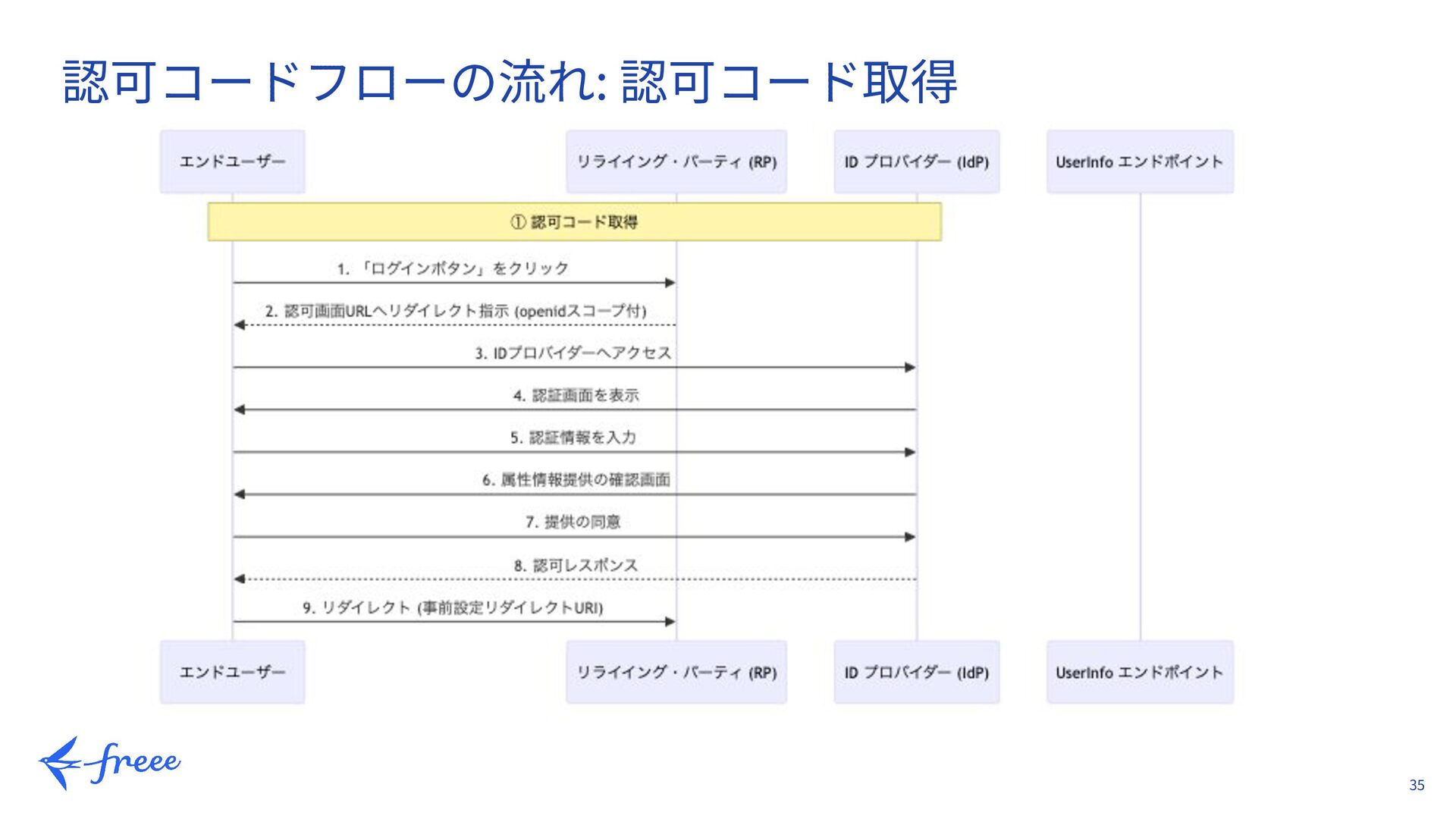Click step 5 認証情報を入力 label

573,438
